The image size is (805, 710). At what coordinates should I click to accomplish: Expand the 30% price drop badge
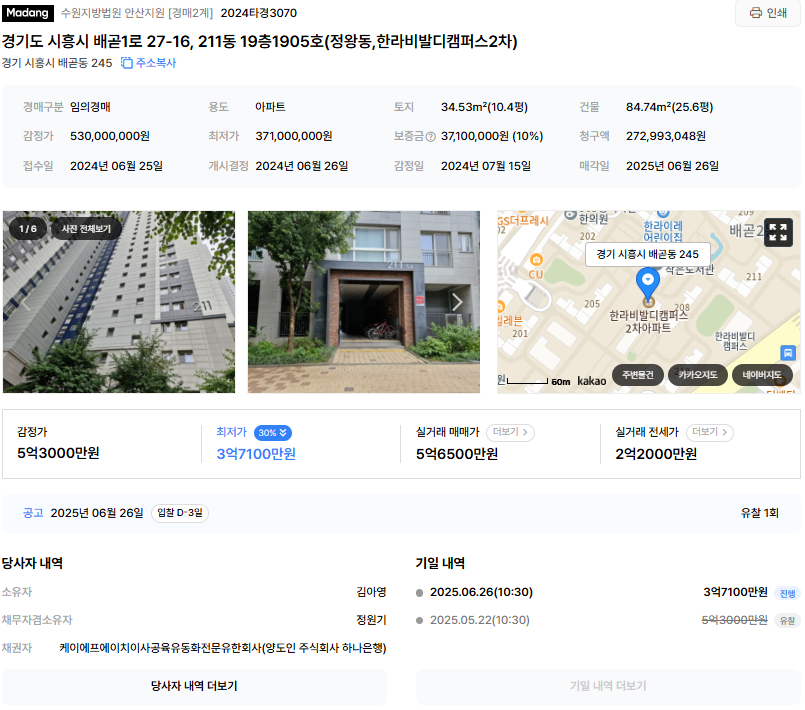coord(273,433)
